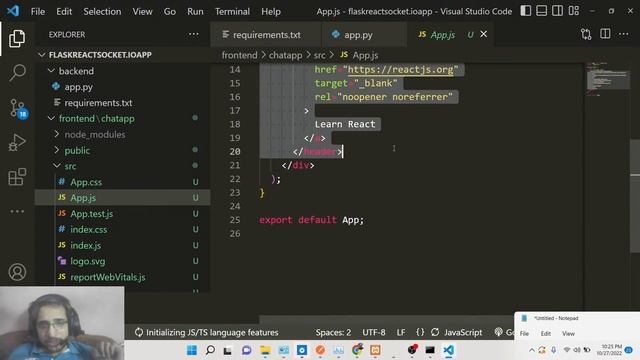Switch to the app.py tab
This screenshot has width=640, height=360.
point(363,35)
